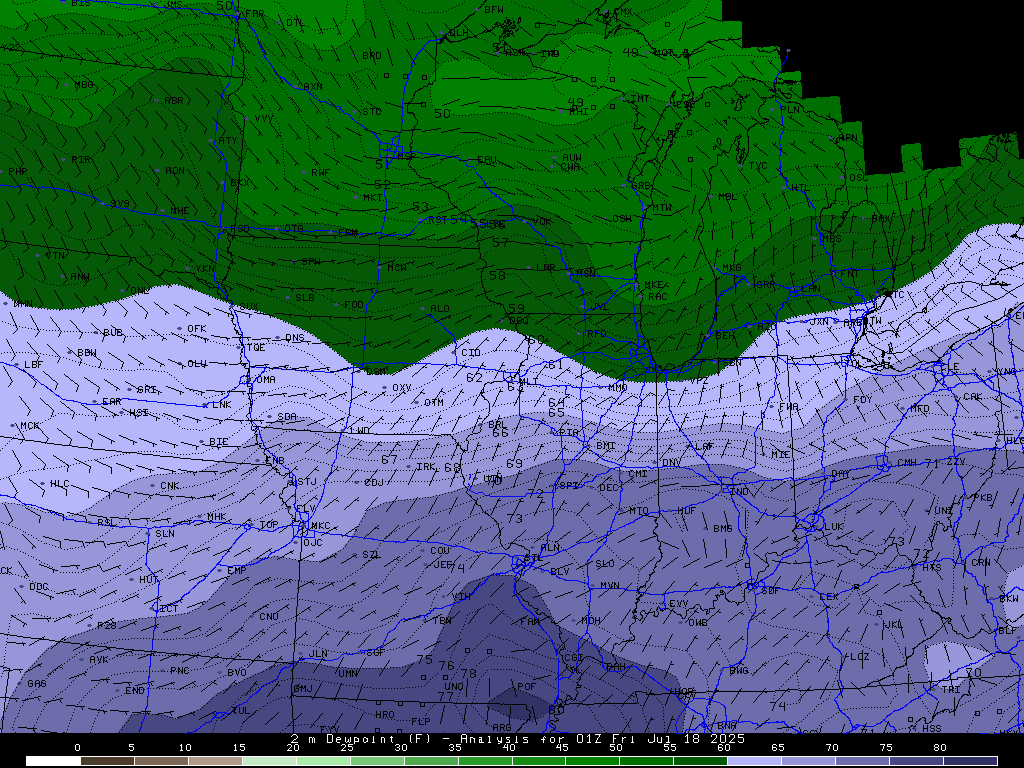
Task: Click the COU station label
Action: pyautogui.click(x=440, y=551)
